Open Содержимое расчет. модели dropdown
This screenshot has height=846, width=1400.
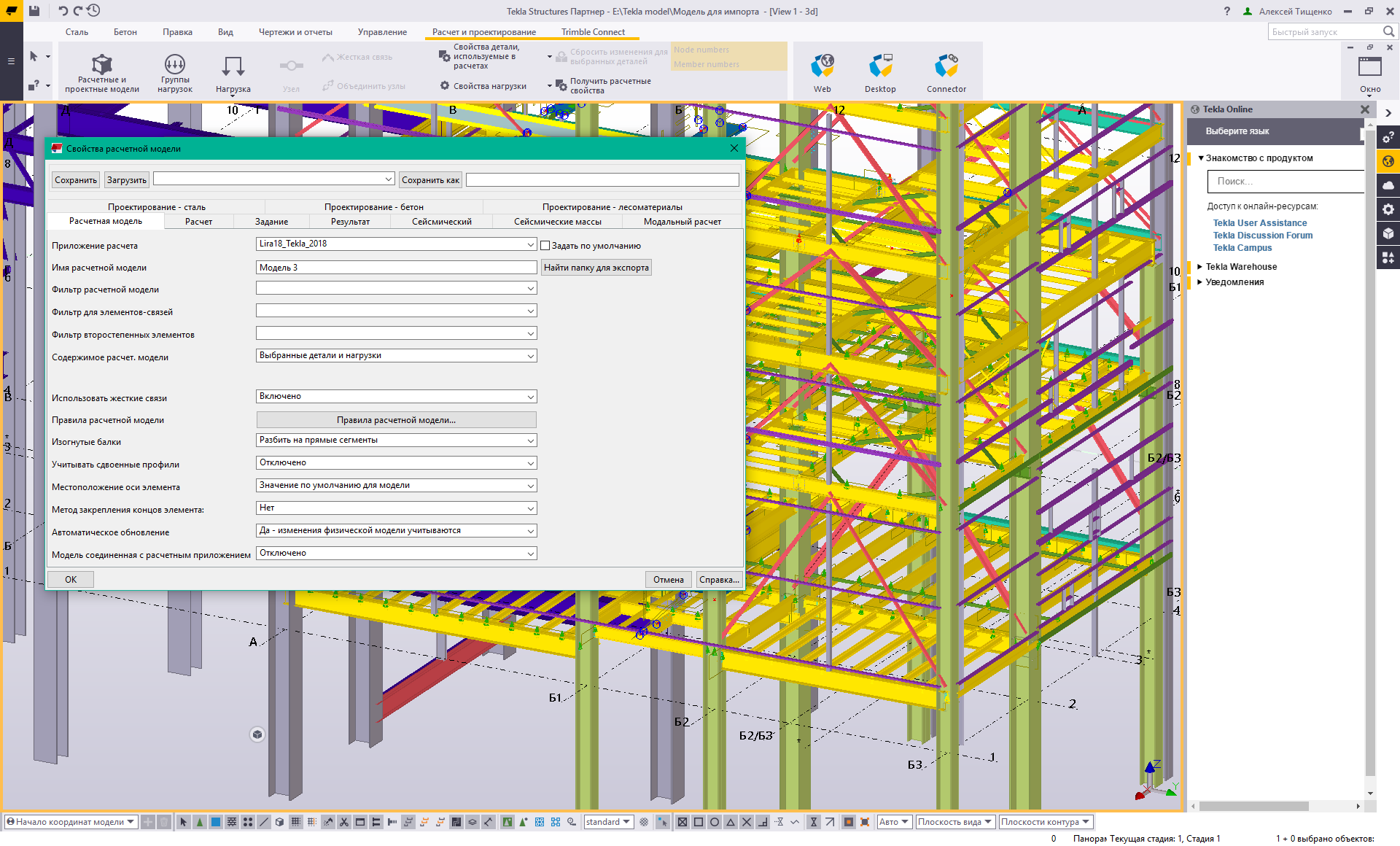pyautogui.click(x=396, y=356)
